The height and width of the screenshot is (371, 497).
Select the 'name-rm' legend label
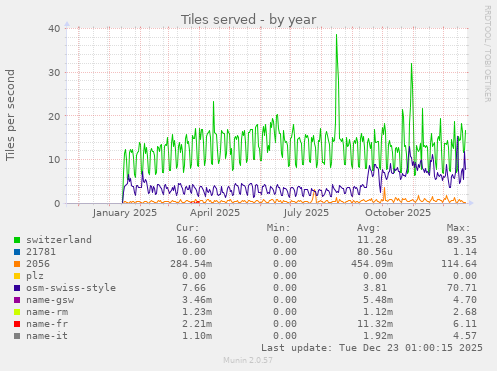47,312
